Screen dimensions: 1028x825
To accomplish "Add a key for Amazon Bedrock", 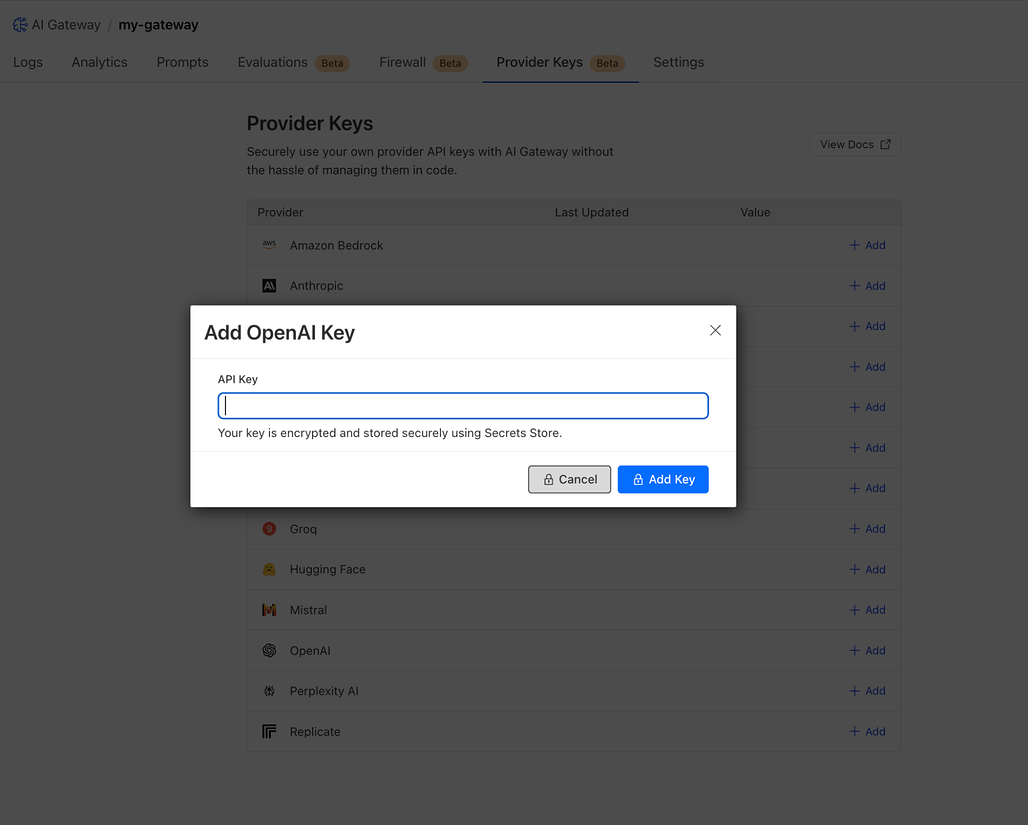I will pyautogui.click(x=867, y=245).
